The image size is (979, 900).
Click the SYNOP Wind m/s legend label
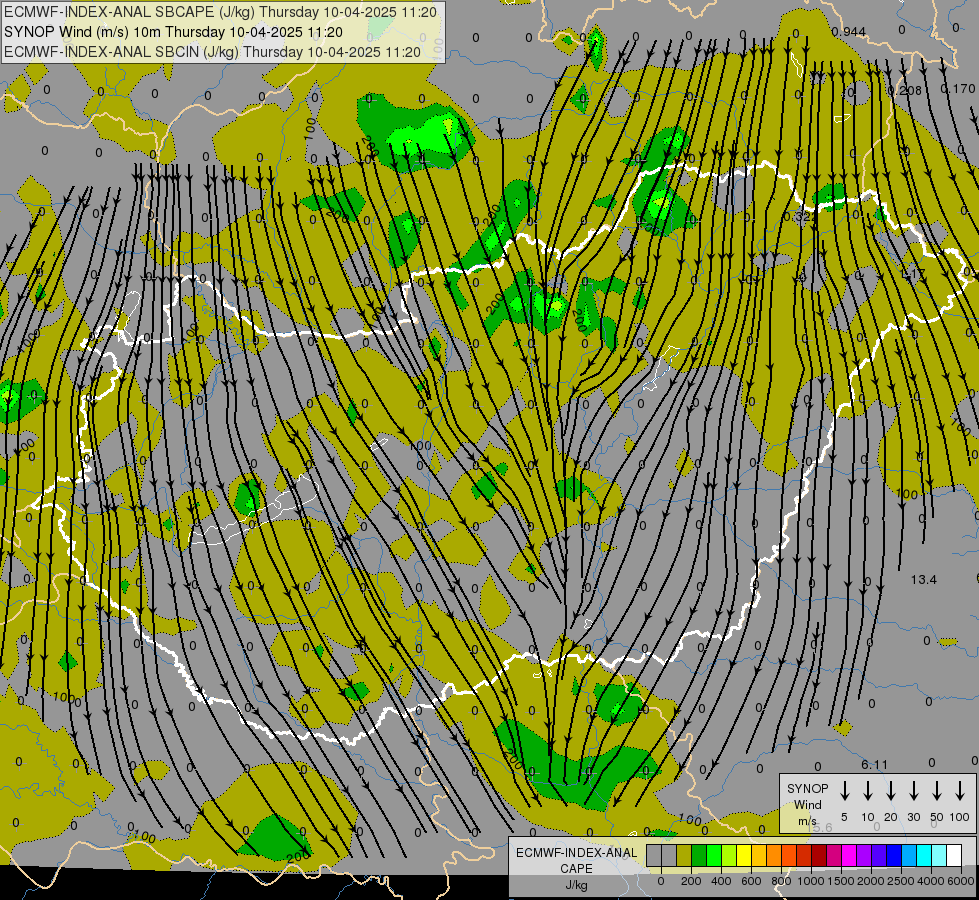(807, 805)
